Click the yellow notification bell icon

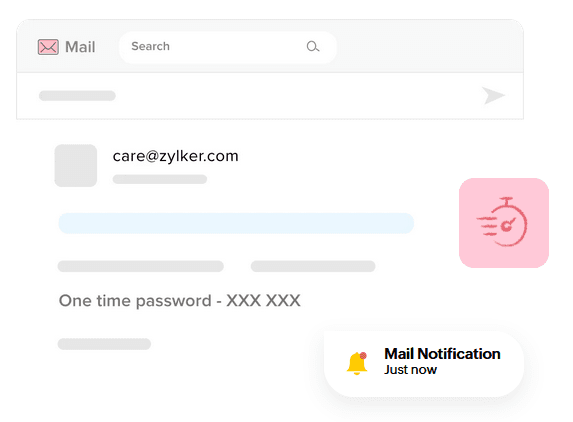point(357,364)
